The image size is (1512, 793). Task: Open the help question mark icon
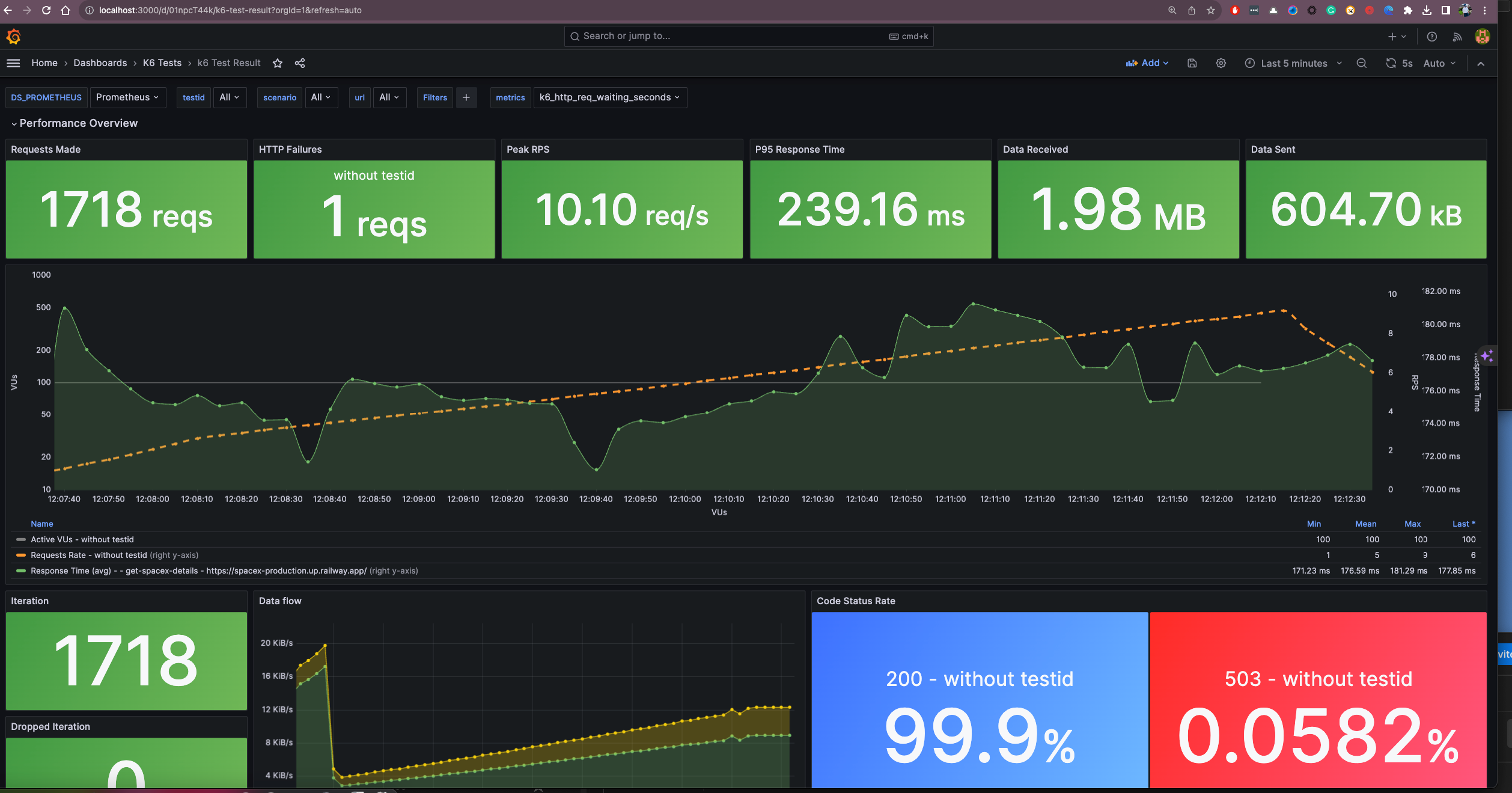1432,37
